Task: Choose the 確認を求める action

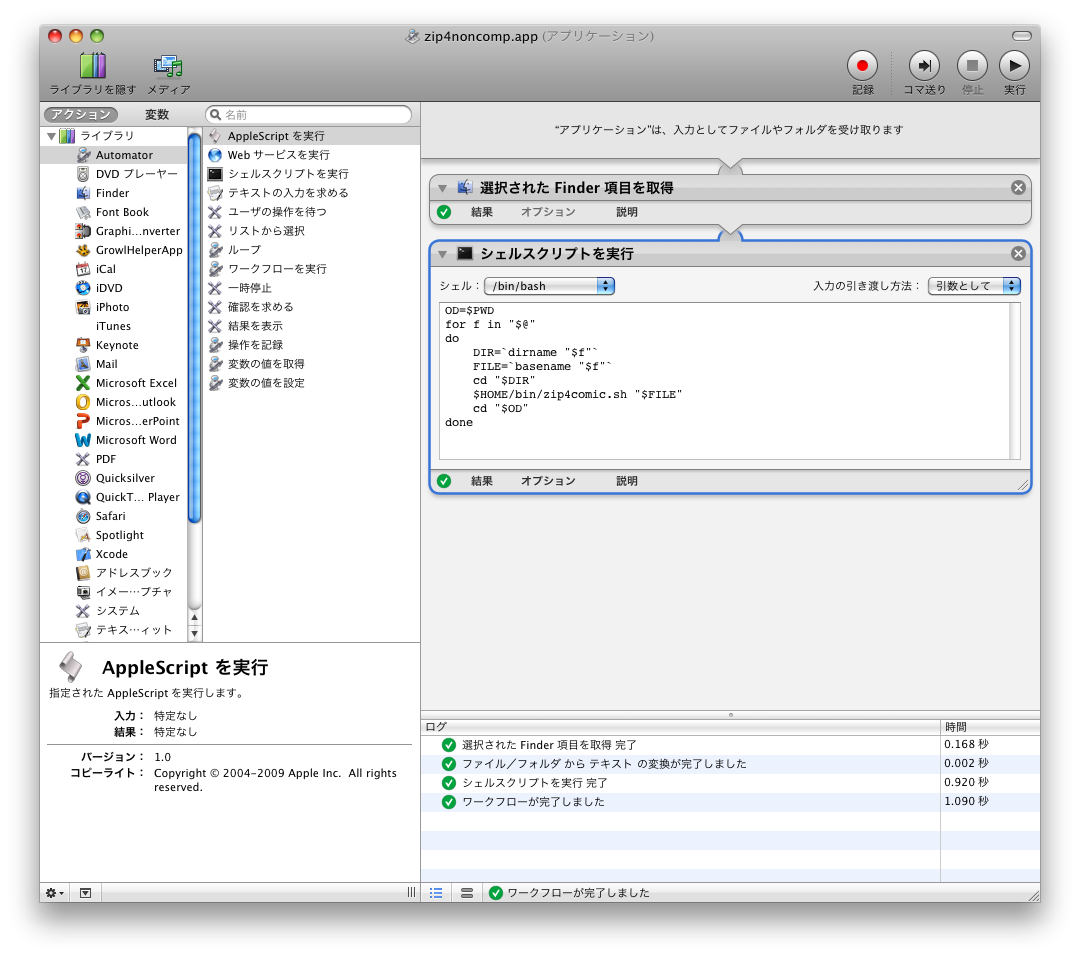Action: (x=312, y=307)
